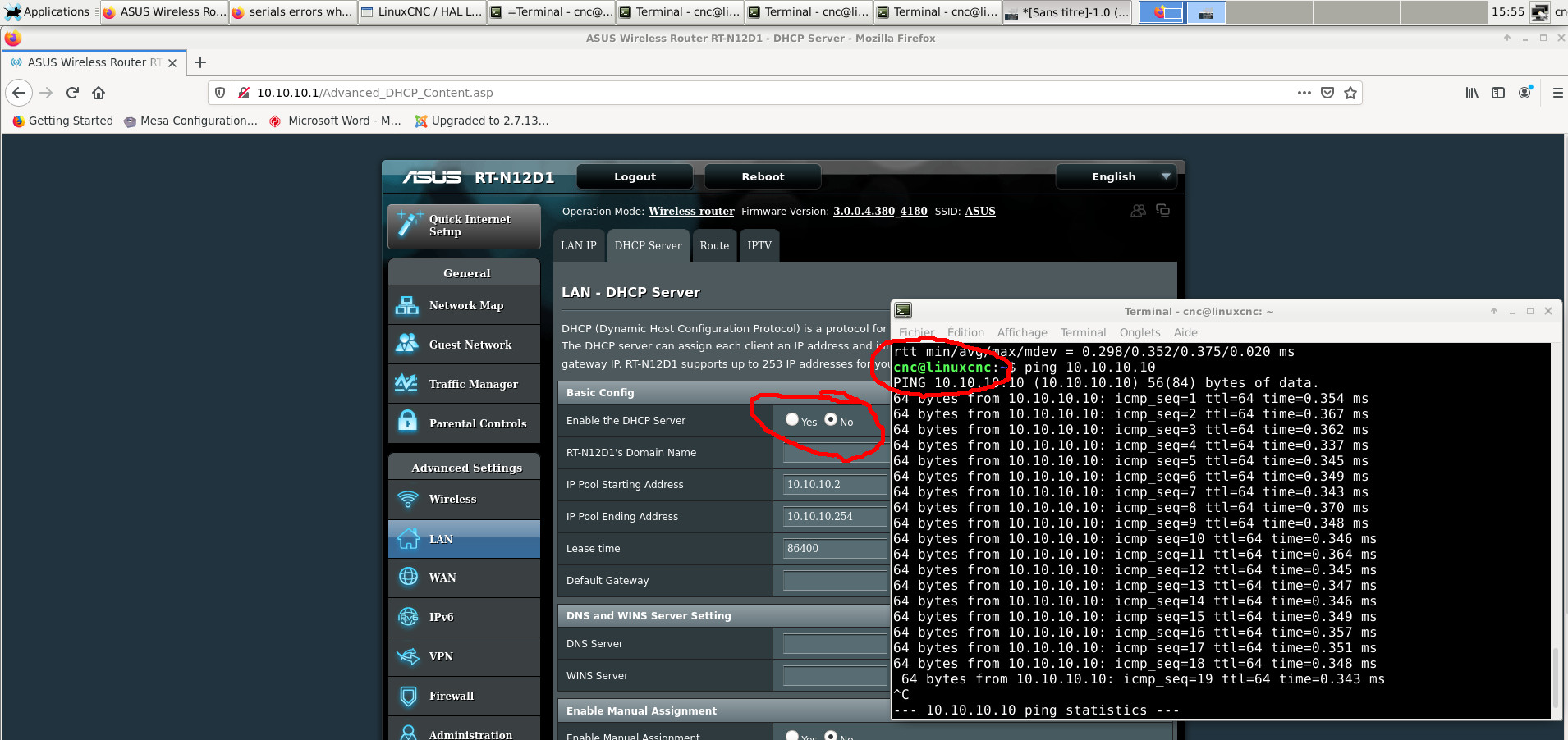Open Wireless advanced settings

pyautogui.click(x=464, y=499)
